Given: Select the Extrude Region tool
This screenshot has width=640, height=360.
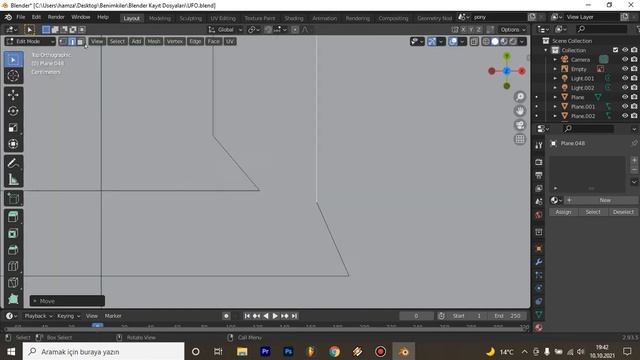Looking at the screenshot, I should [13, 217].
